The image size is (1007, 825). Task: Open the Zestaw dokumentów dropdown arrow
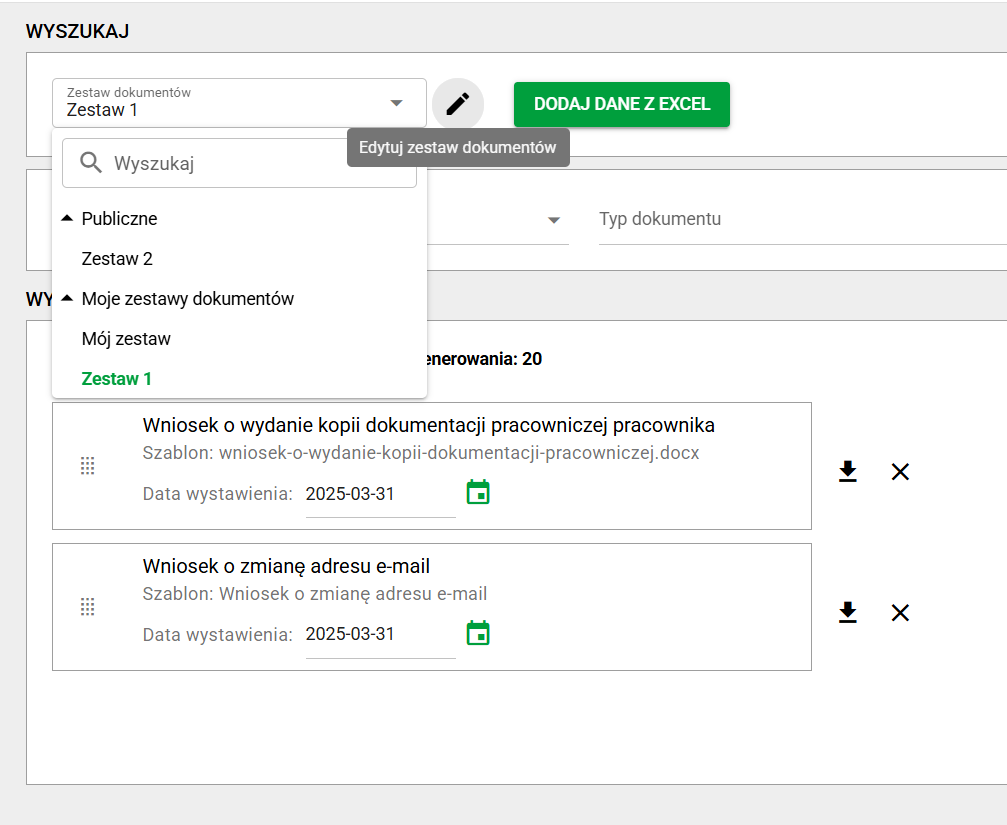(396, 103)
